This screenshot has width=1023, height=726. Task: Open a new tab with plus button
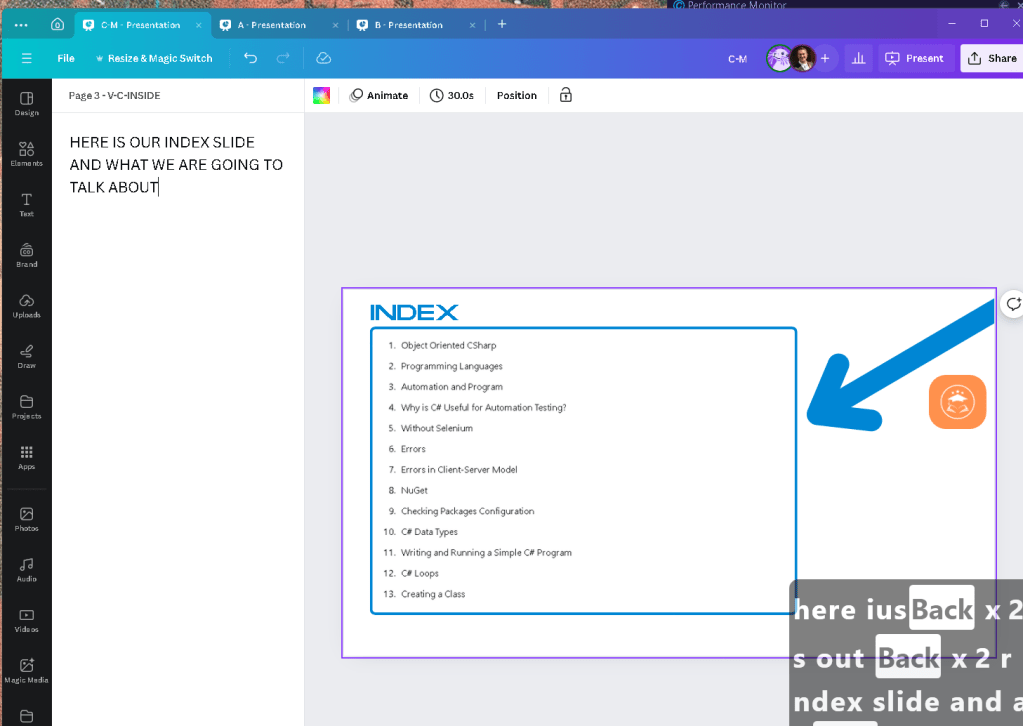coord(502,24)
